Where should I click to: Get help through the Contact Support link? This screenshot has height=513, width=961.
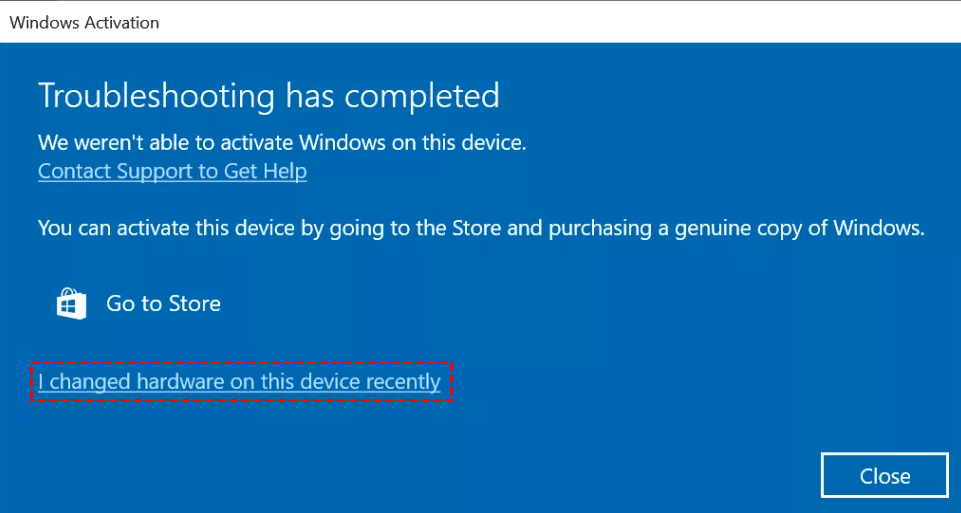(x=172, y=171)
